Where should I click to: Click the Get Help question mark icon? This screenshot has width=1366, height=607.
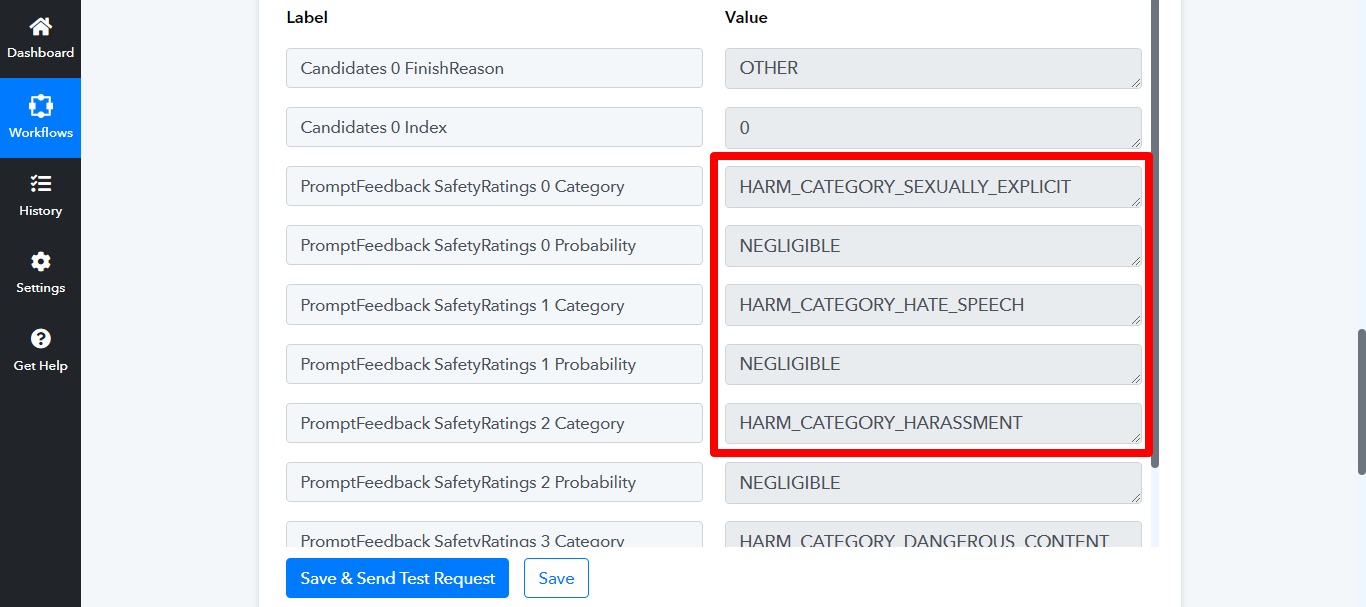click(x=40, y=339)
